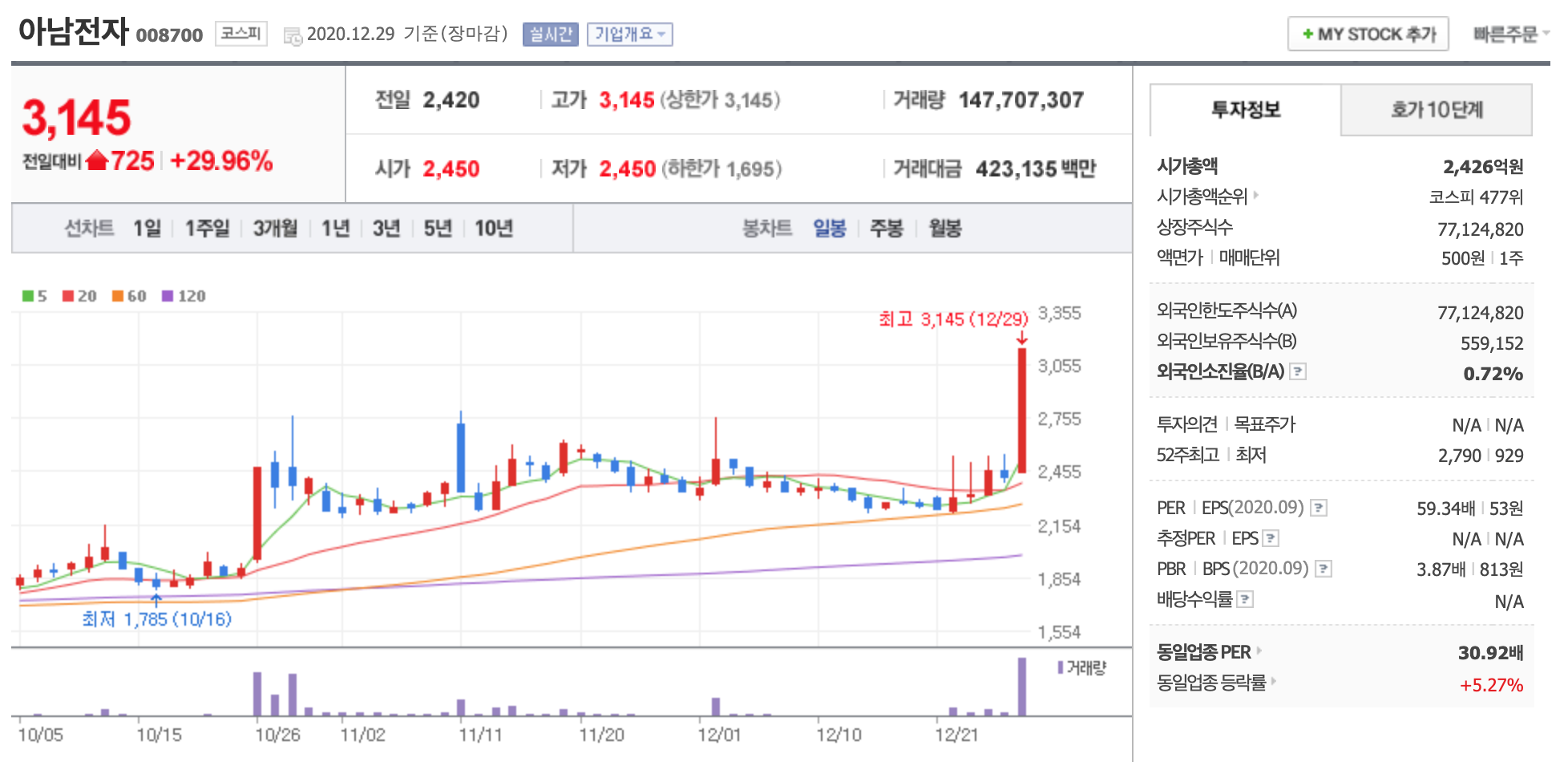1568x762 pixels.
Task: Select the 일봉 candle chart
Action: coord(830,229)
